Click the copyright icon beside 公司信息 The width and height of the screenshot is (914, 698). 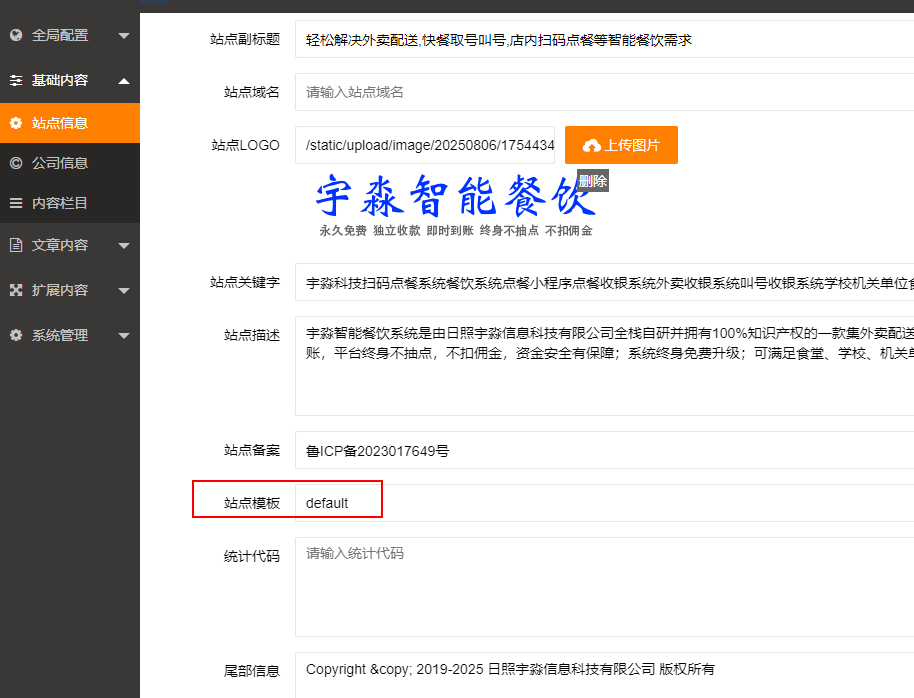tap(16, 163)
